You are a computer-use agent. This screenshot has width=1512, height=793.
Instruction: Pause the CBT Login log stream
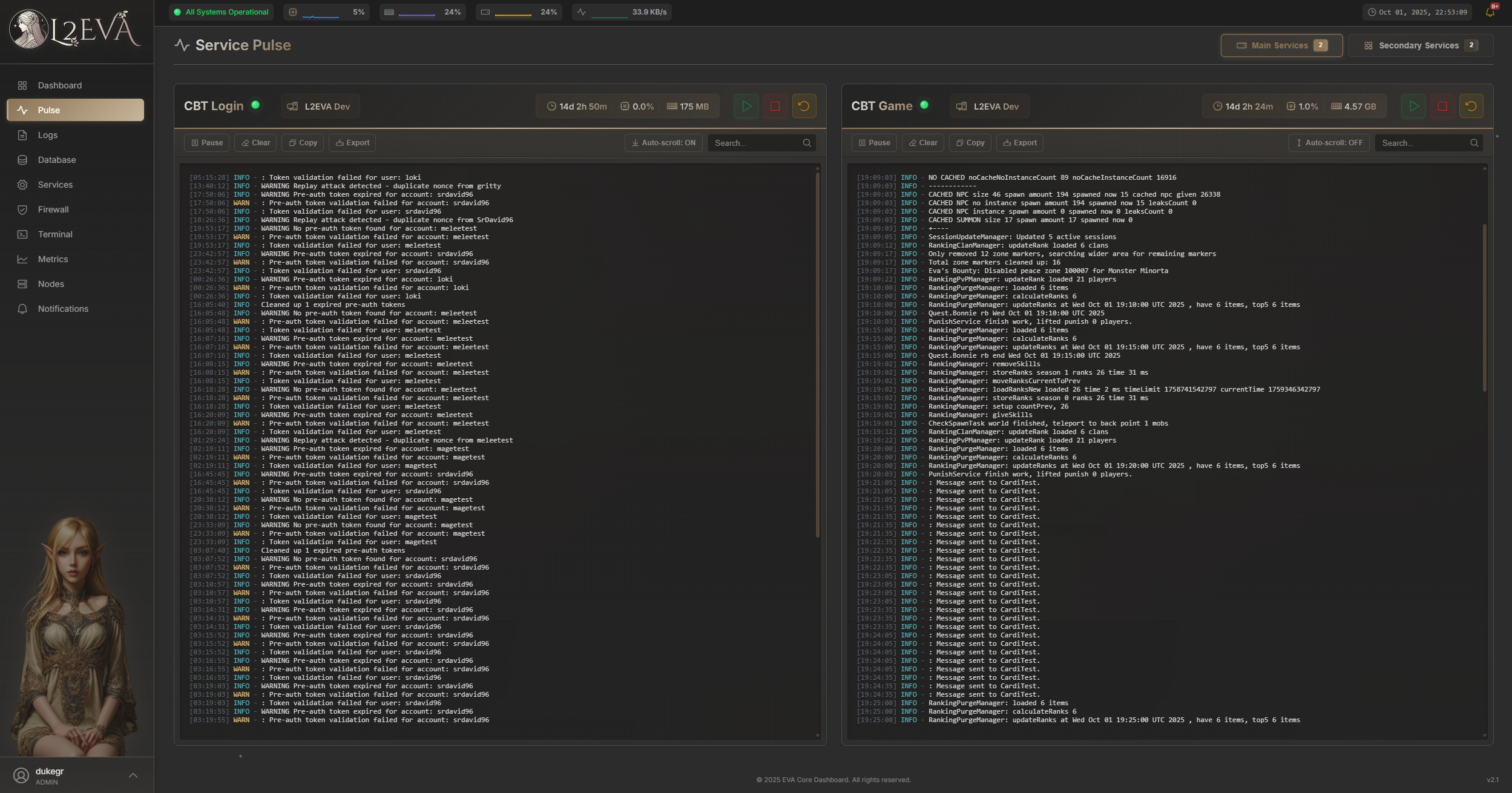pyautogui.click(x=207, y=143)
